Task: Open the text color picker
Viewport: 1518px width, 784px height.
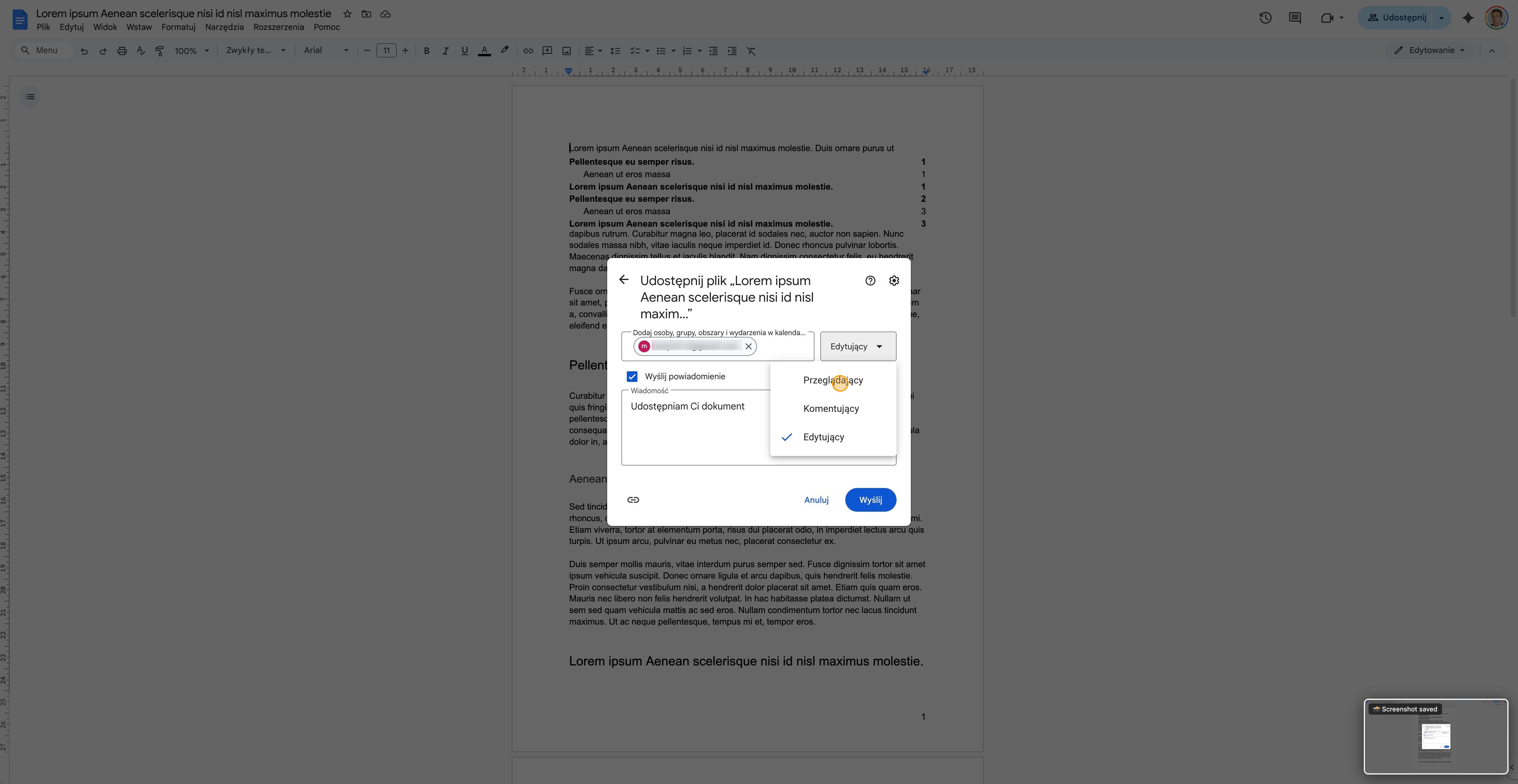Action: [484, 51]
